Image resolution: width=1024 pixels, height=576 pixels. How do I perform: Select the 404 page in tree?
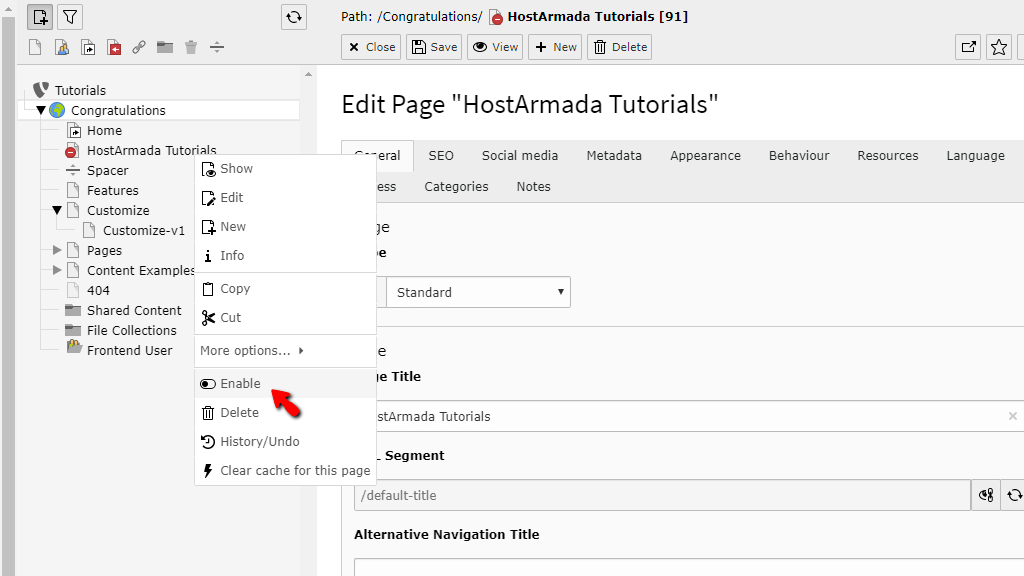(98, 290)
